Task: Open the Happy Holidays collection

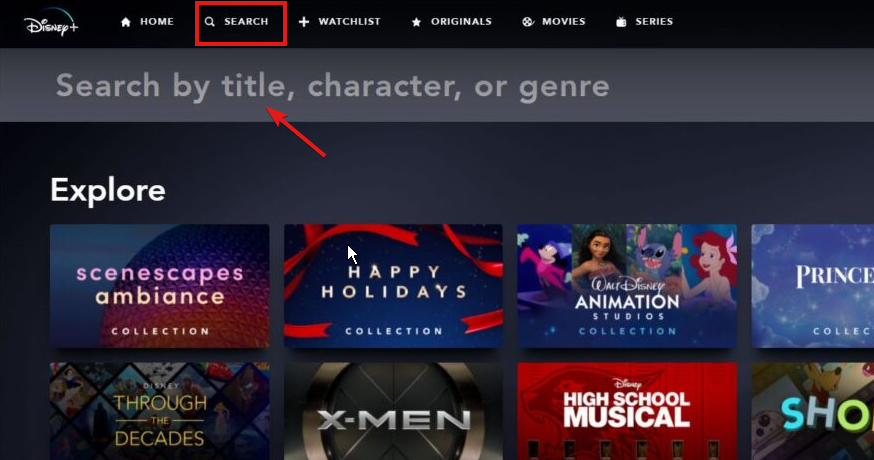Action: 394,286
